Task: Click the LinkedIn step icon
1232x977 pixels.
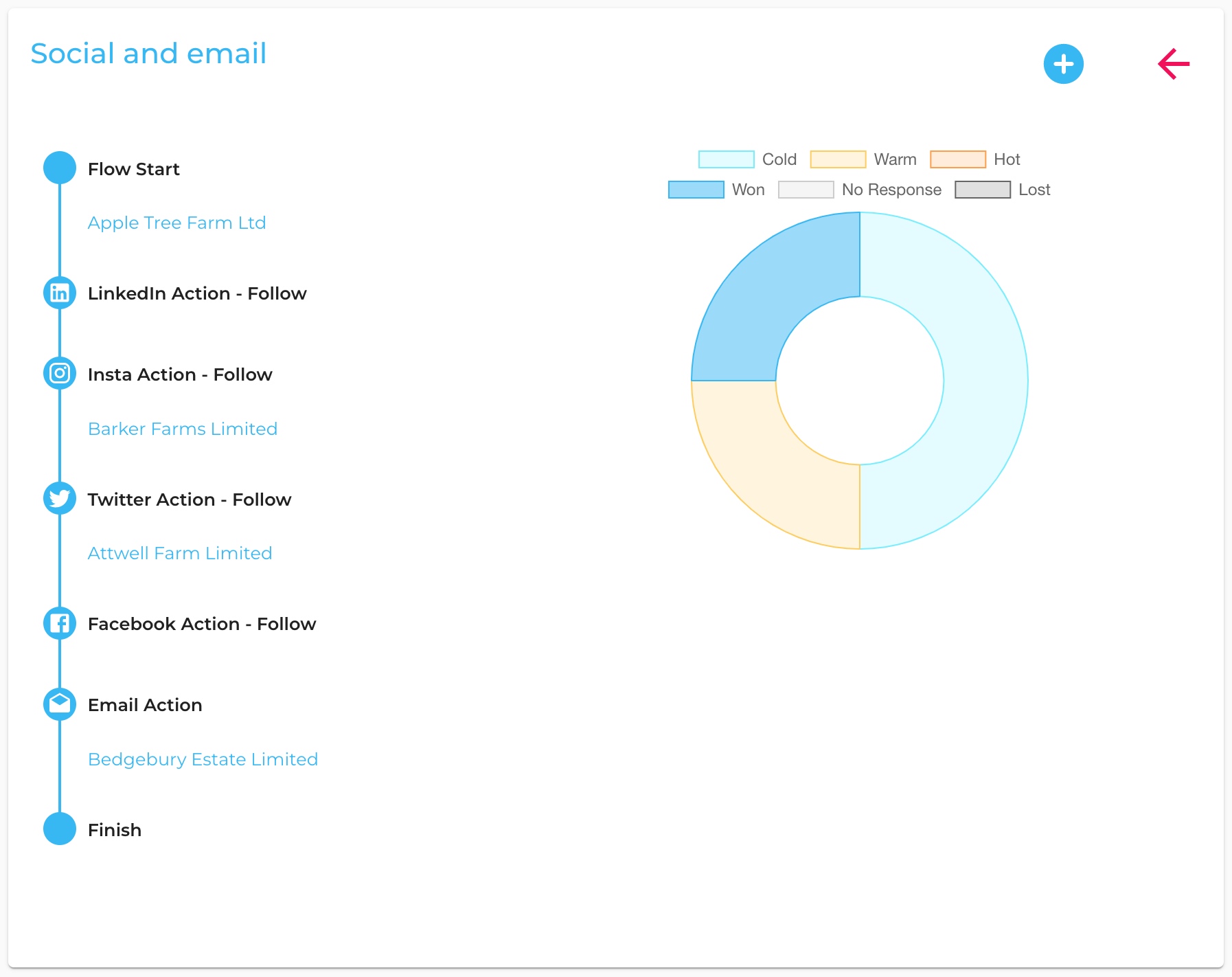Action: 60,293
